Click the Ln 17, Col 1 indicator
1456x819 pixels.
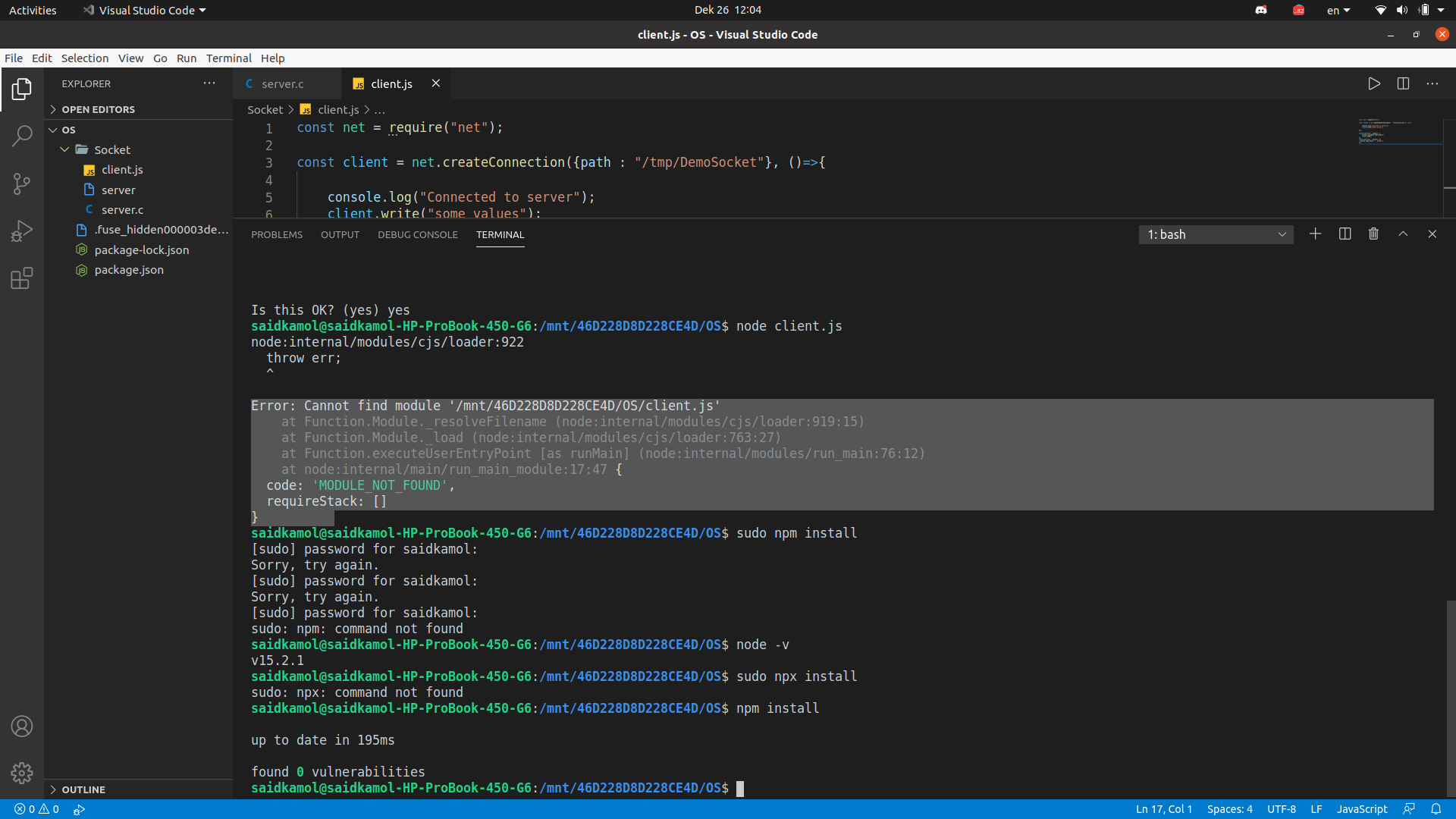click(1164, 809)
